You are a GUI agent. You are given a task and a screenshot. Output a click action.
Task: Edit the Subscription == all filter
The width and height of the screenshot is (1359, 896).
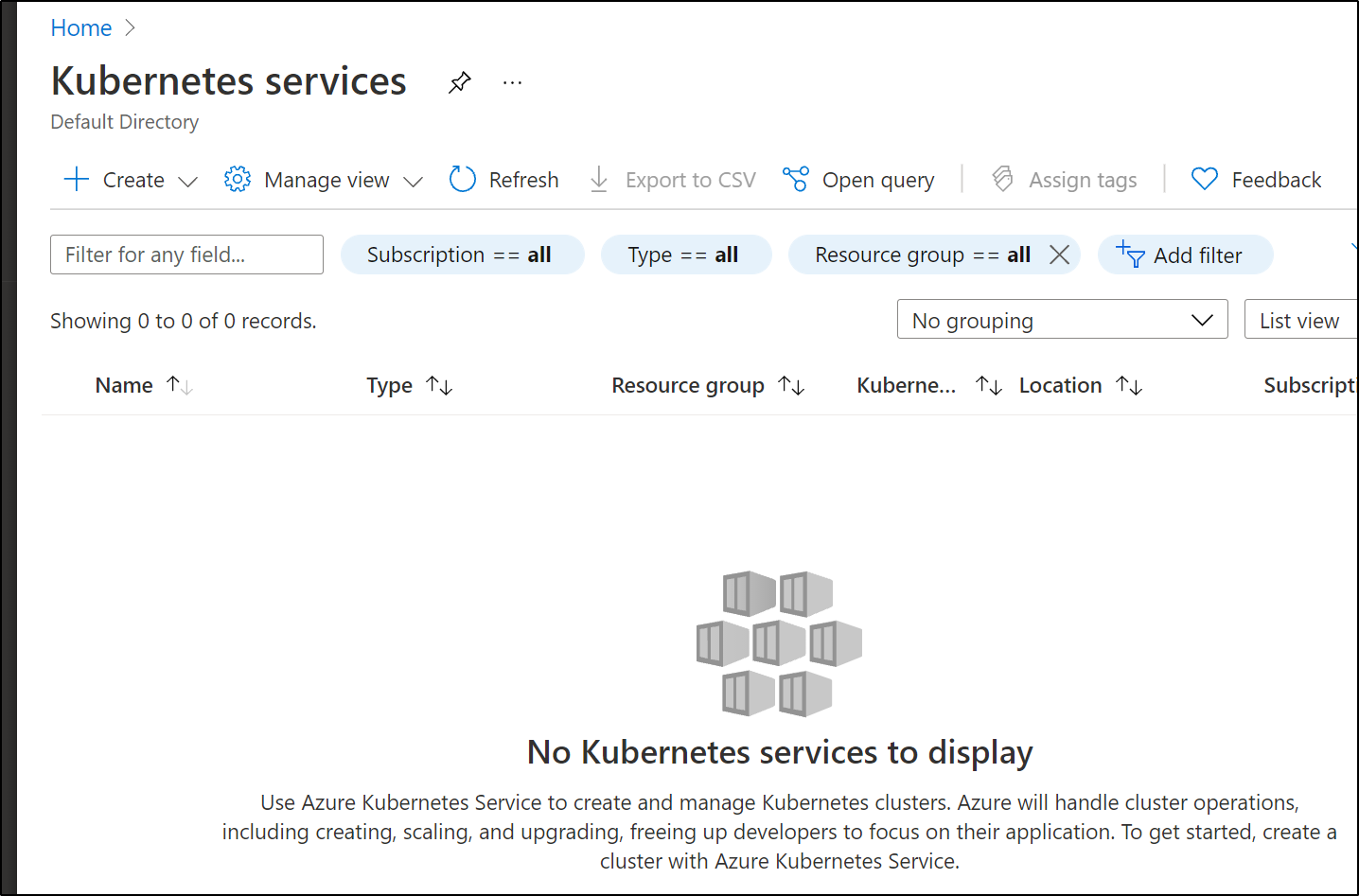463,255
